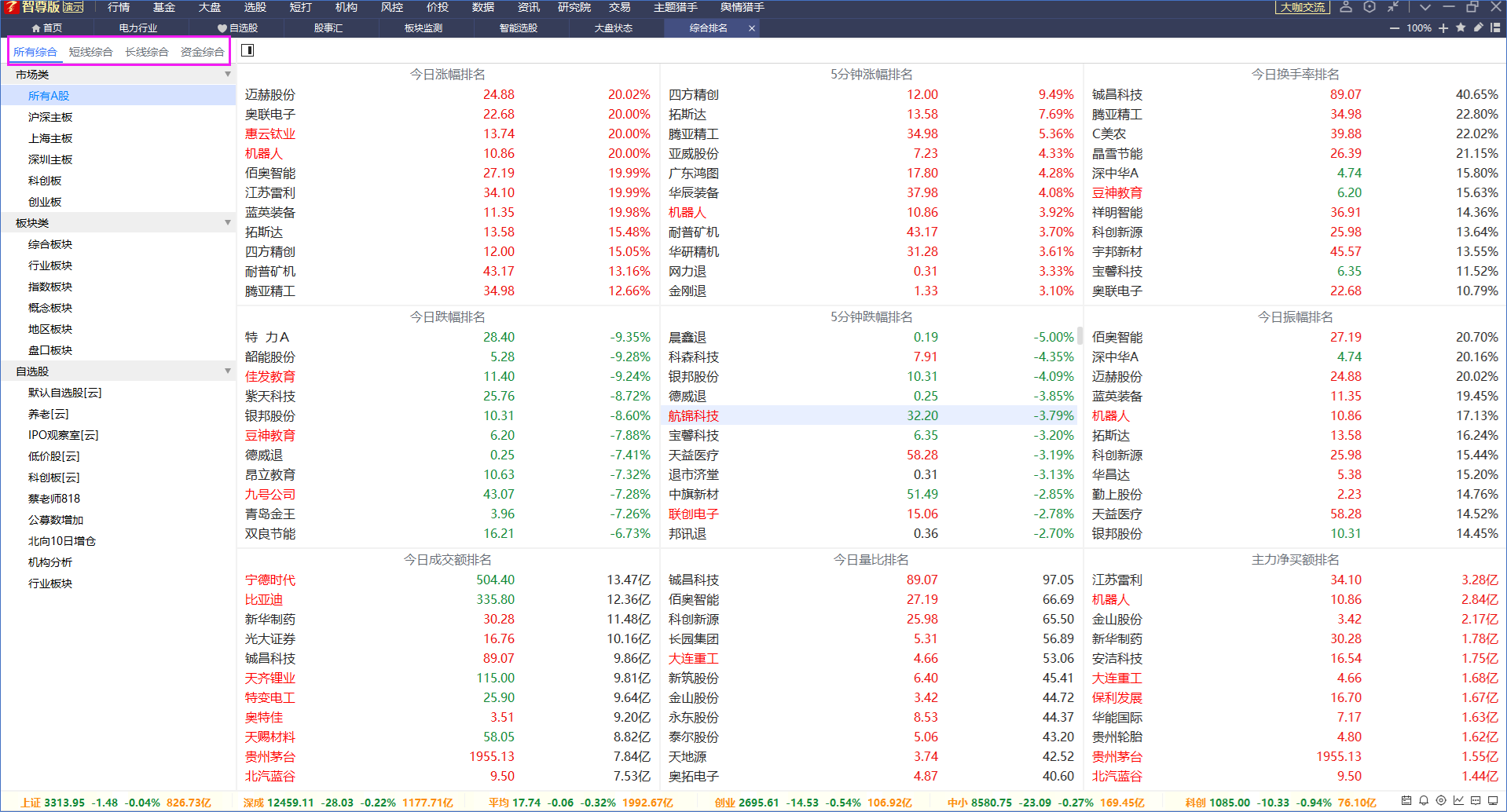Open the calendar icon in status bar
The height and width of the screenshot is (812, 1507).
[1406, 801]
